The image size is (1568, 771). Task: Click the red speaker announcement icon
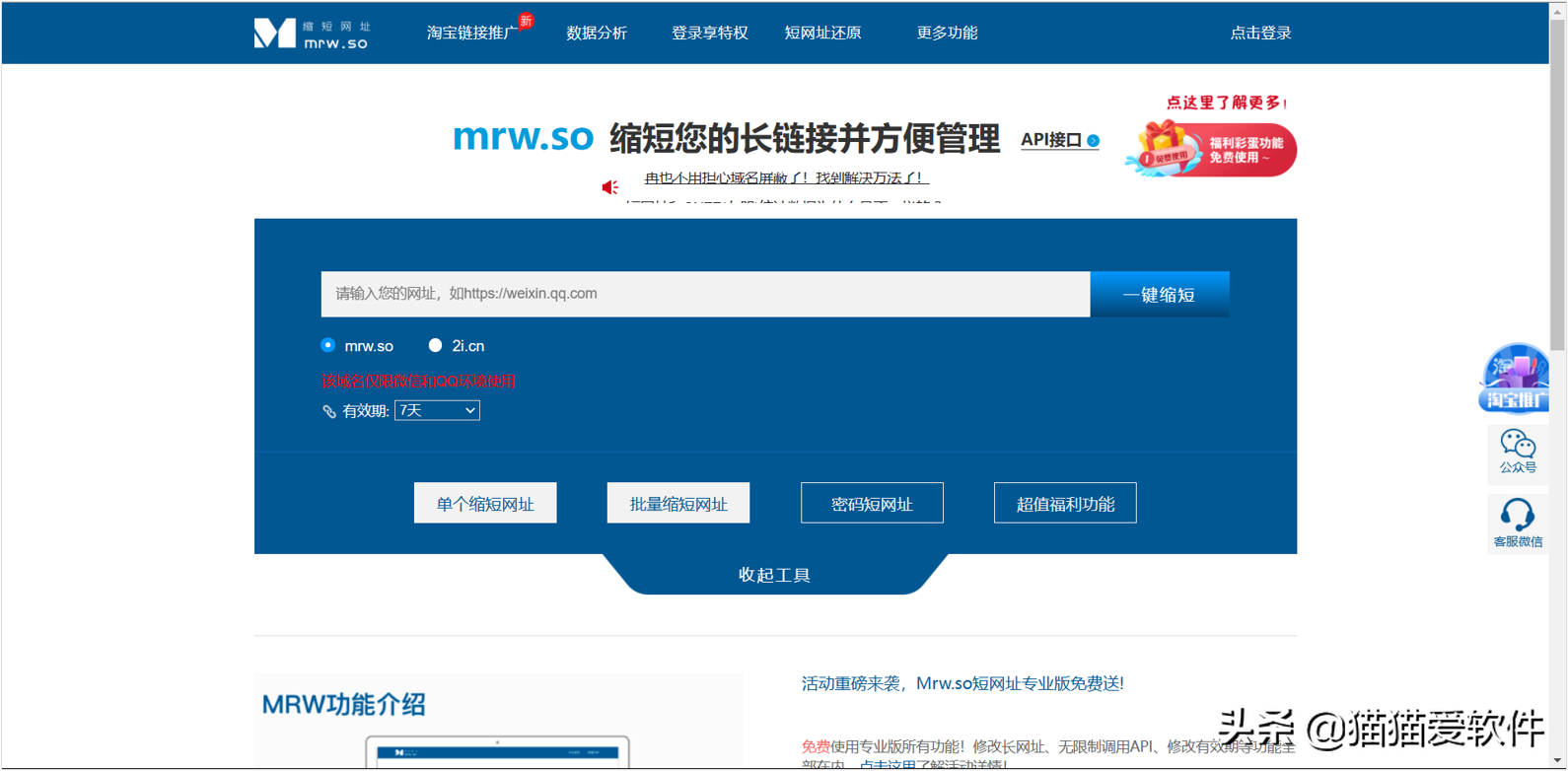tap(610, 186)
